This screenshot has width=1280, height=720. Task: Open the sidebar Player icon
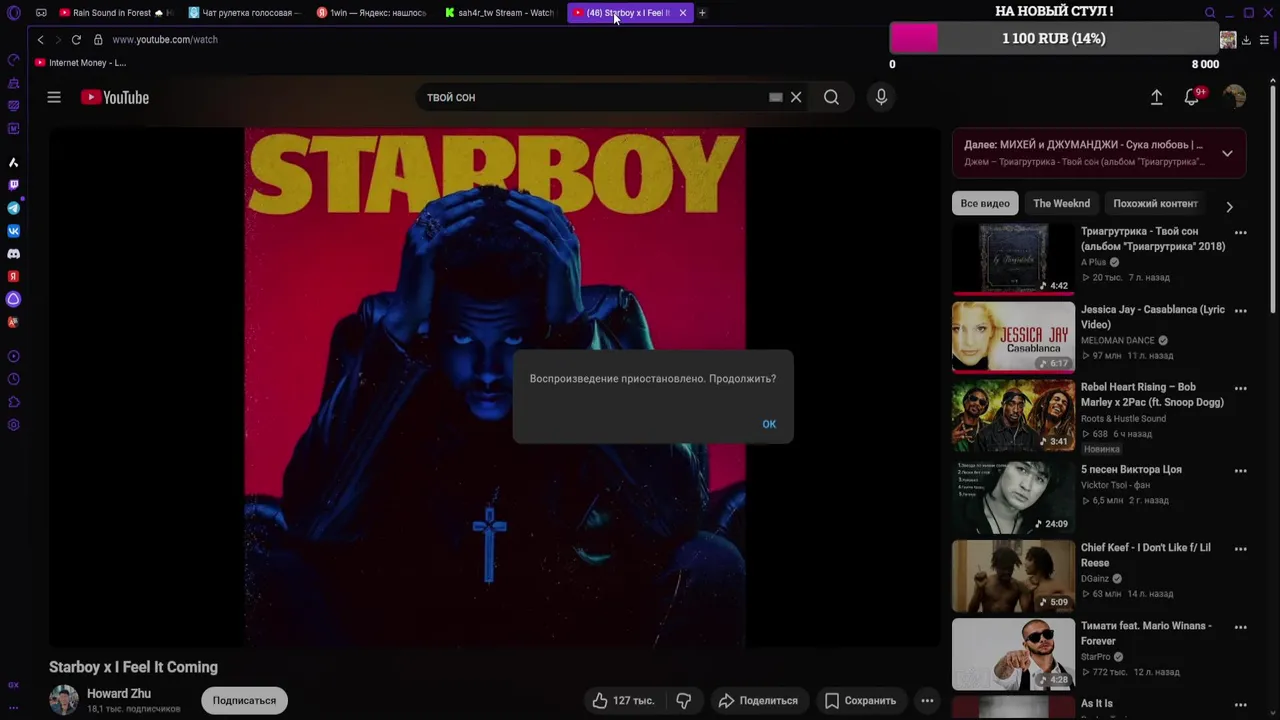pos(14,356)
